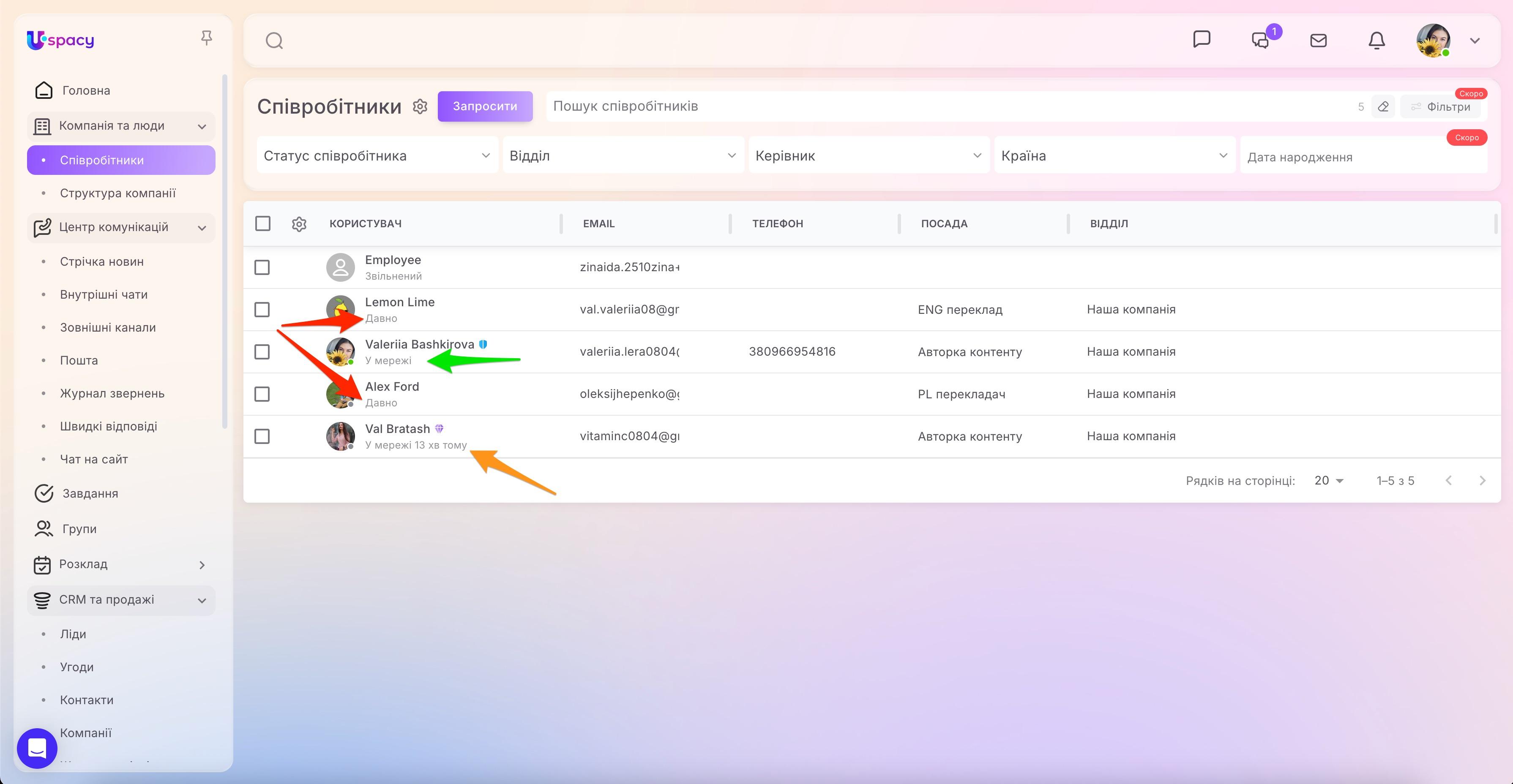Click the gear next to Співробітники title
The height and width of the screenshot is (784, 1513).
point(420,106)
